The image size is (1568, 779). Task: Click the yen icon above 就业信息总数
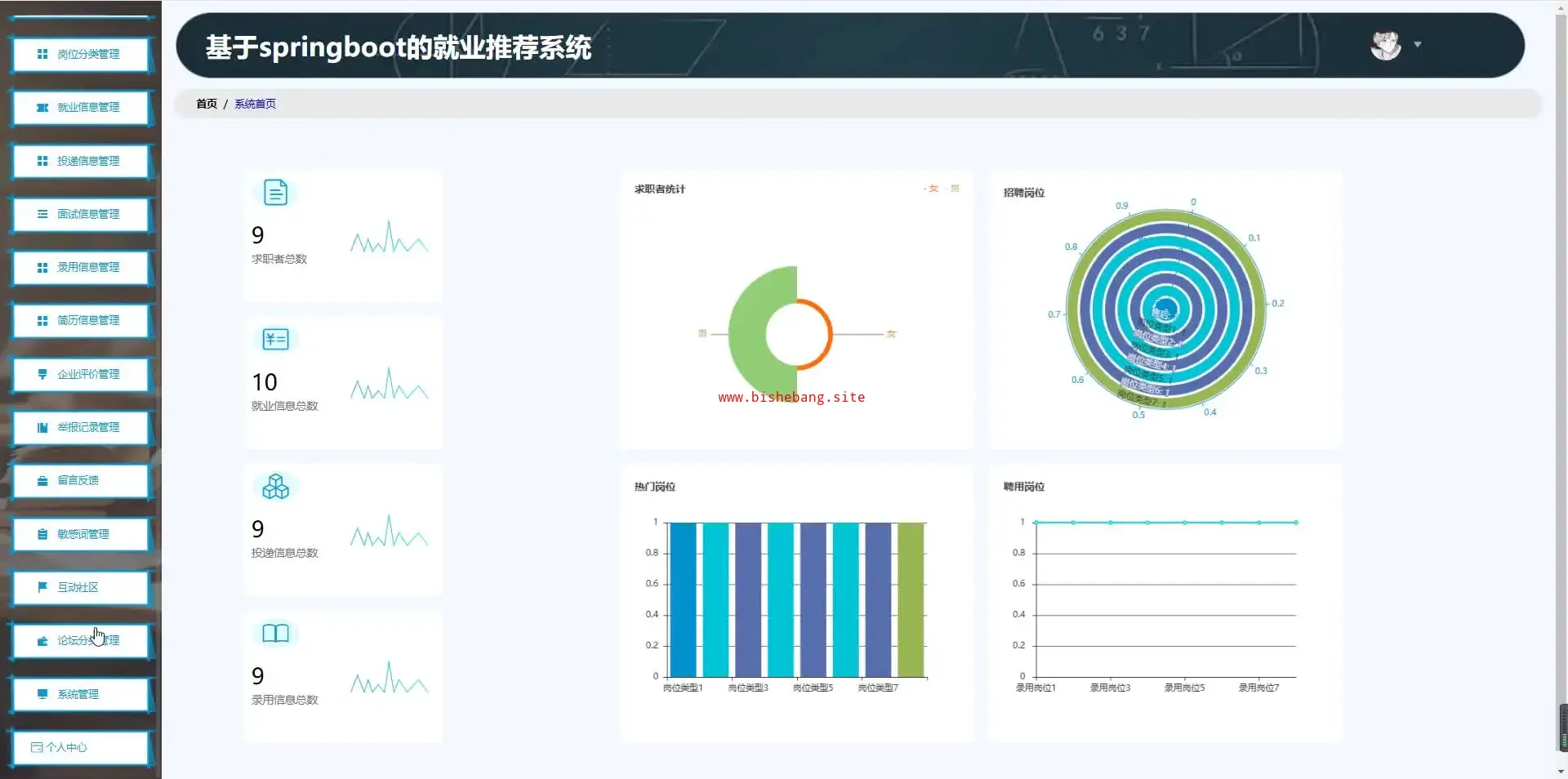(276, 339)
